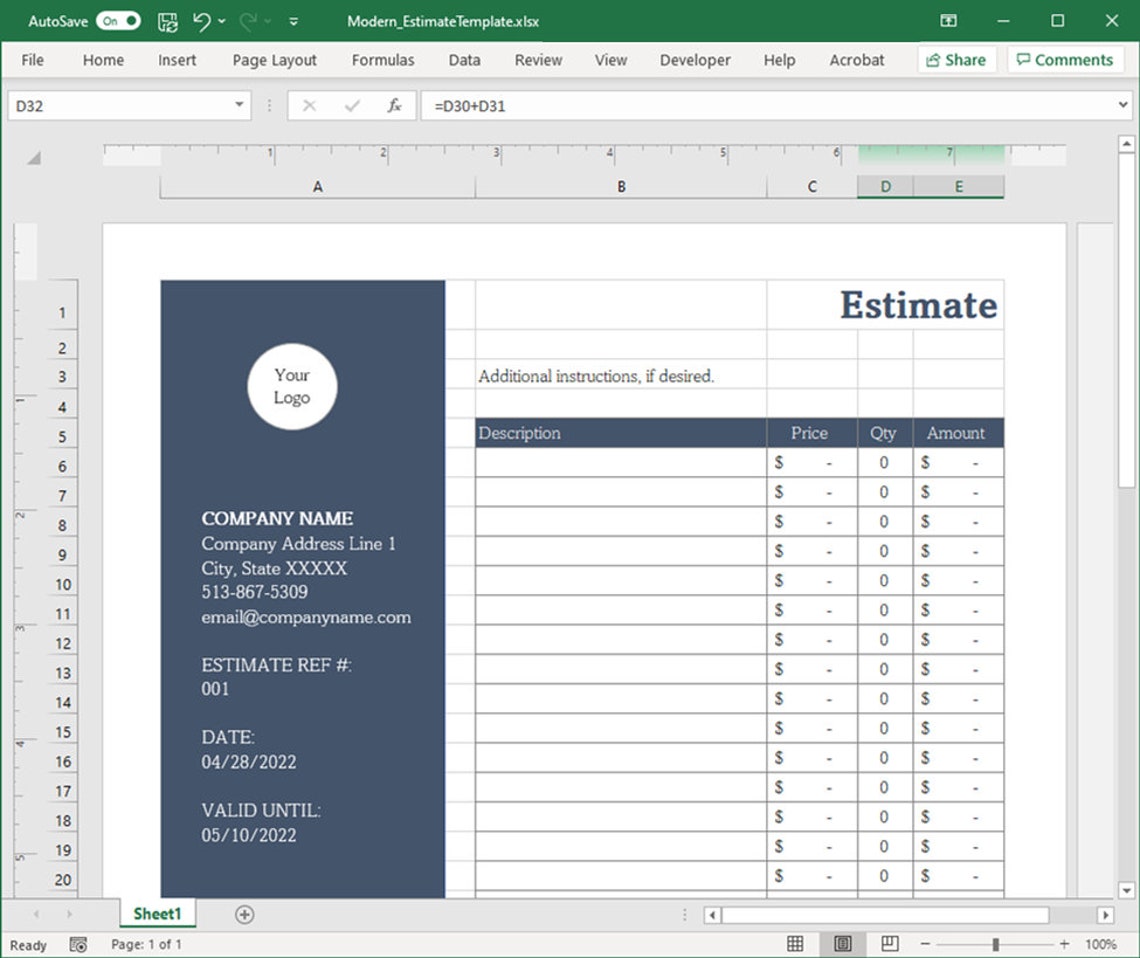Image resolution: width=1140 pixels, height=958 pixels.
Task: Open the Share pane
Action: coord(956,60)
